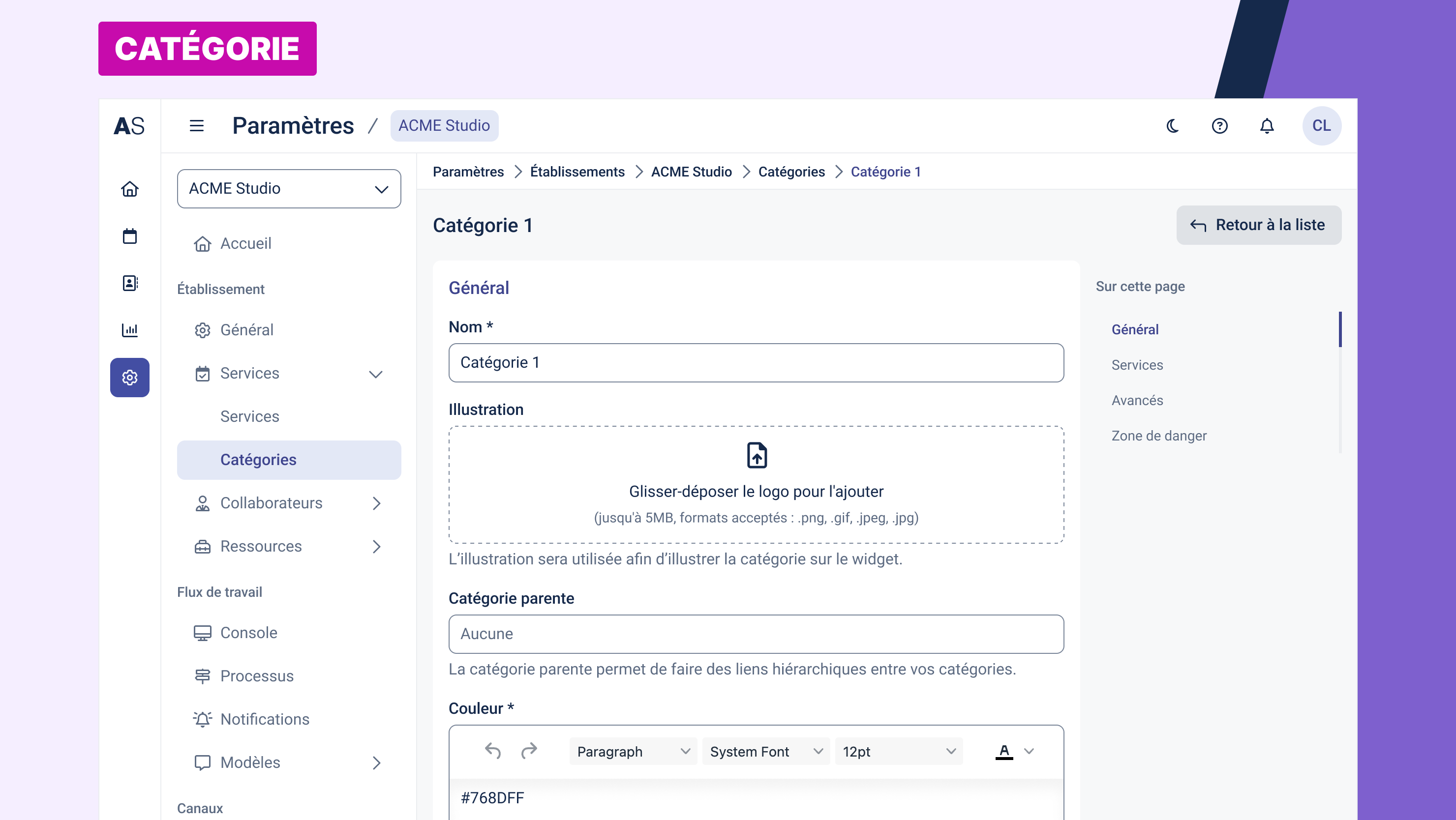Image resolution: width=1456 pixels, height=820 pixels.
Task: Click the ACME Studio breadcrumb link
Action: click(x=691, y=172)
